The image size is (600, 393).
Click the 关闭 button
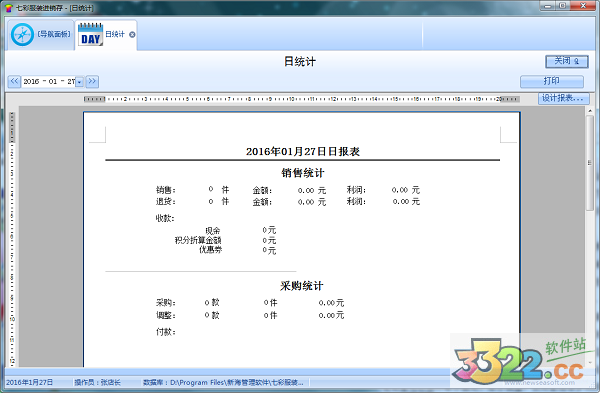(x=567, y=61)
